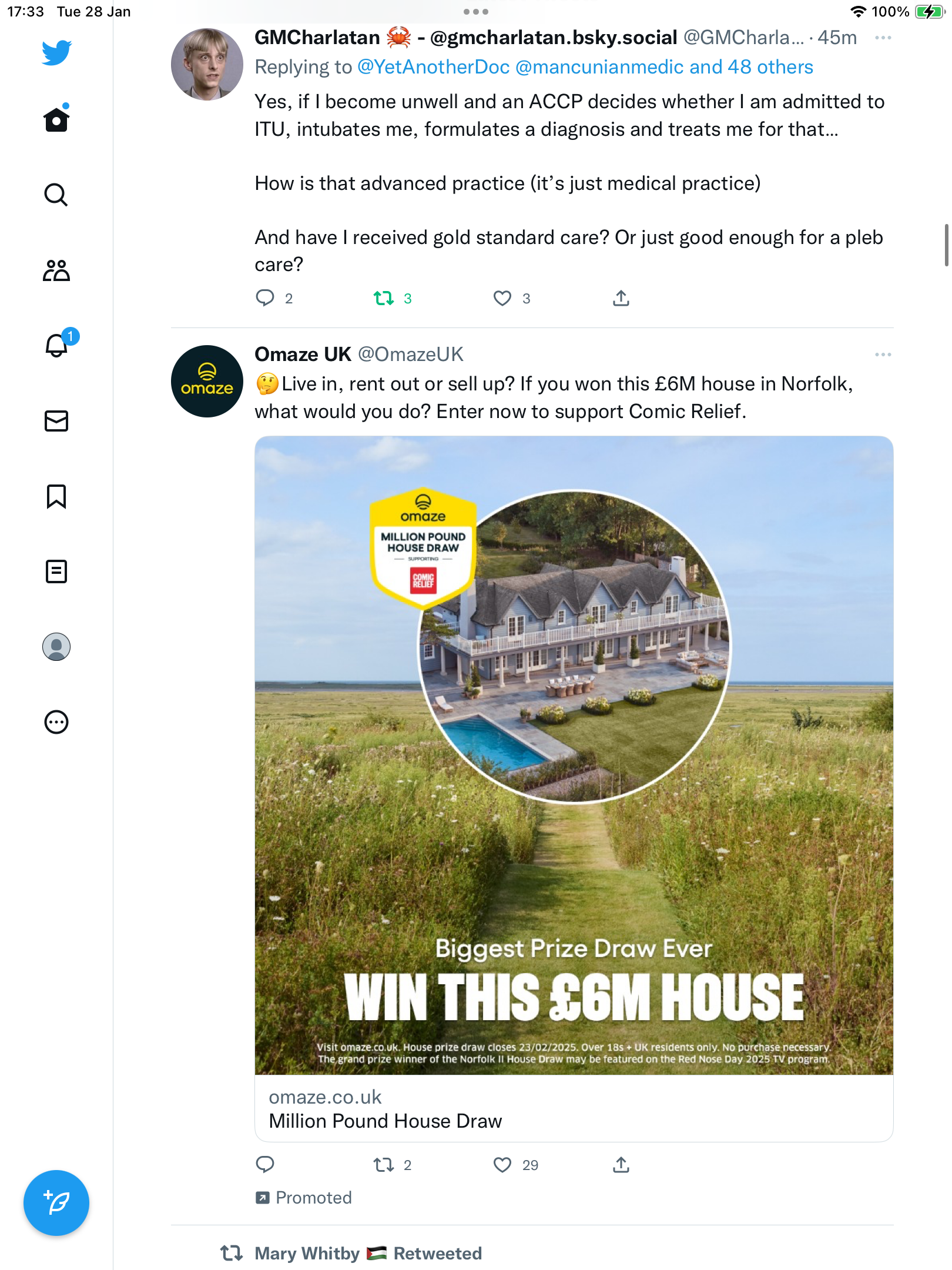Reply to GMCharlatan's tweet

click(265, 298)
